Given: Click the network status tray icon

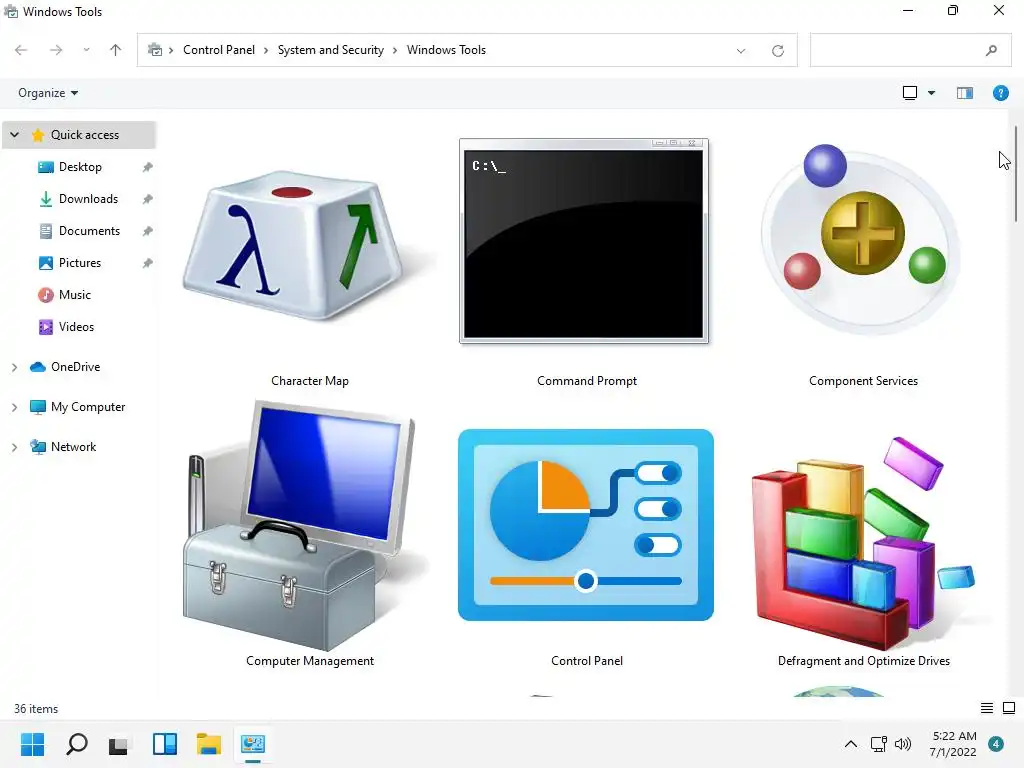Looking at the screenshot, I should 878,744.
